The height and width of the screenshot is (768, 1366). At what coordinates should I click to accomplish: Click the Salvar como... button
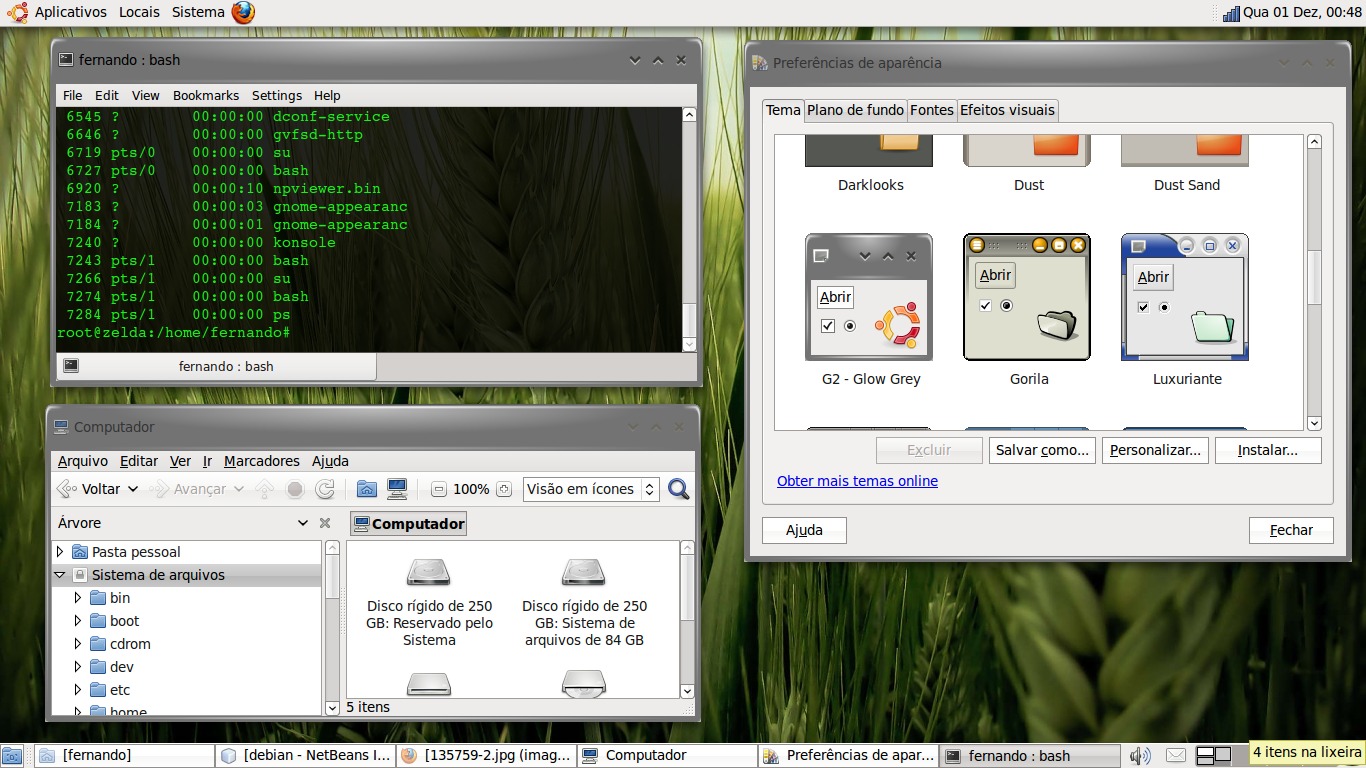[1042, 450]
